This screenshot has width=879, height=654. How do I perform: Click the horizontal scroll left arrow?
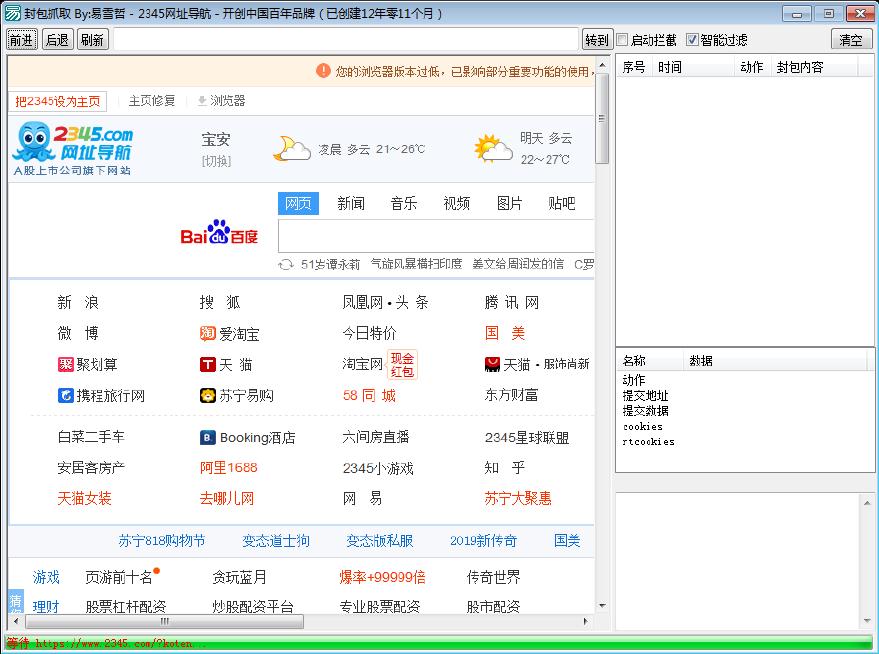tap(16, 621)
